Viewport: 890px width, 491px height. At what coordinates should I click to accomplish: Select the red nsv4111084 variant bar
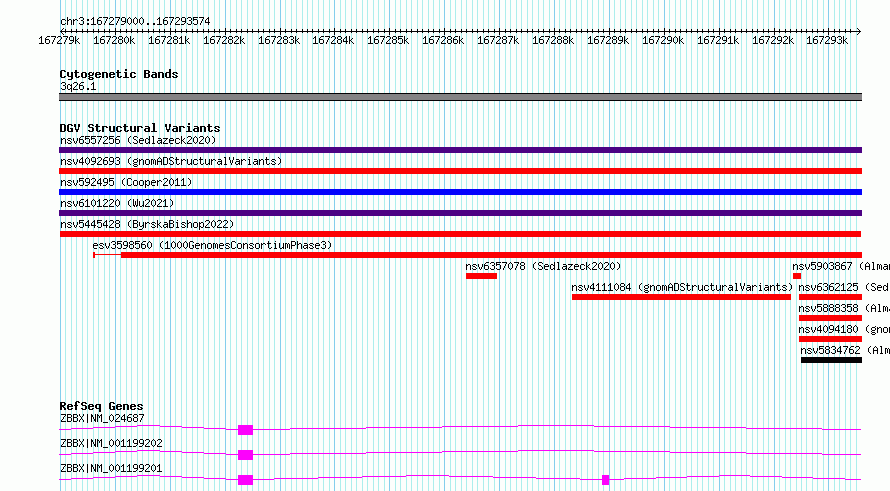tap(681, 297)
